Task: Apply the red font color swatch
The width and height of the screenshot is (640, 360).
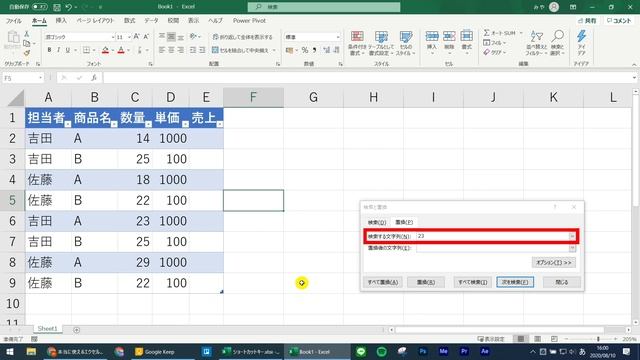Action: tap(121, 50)
